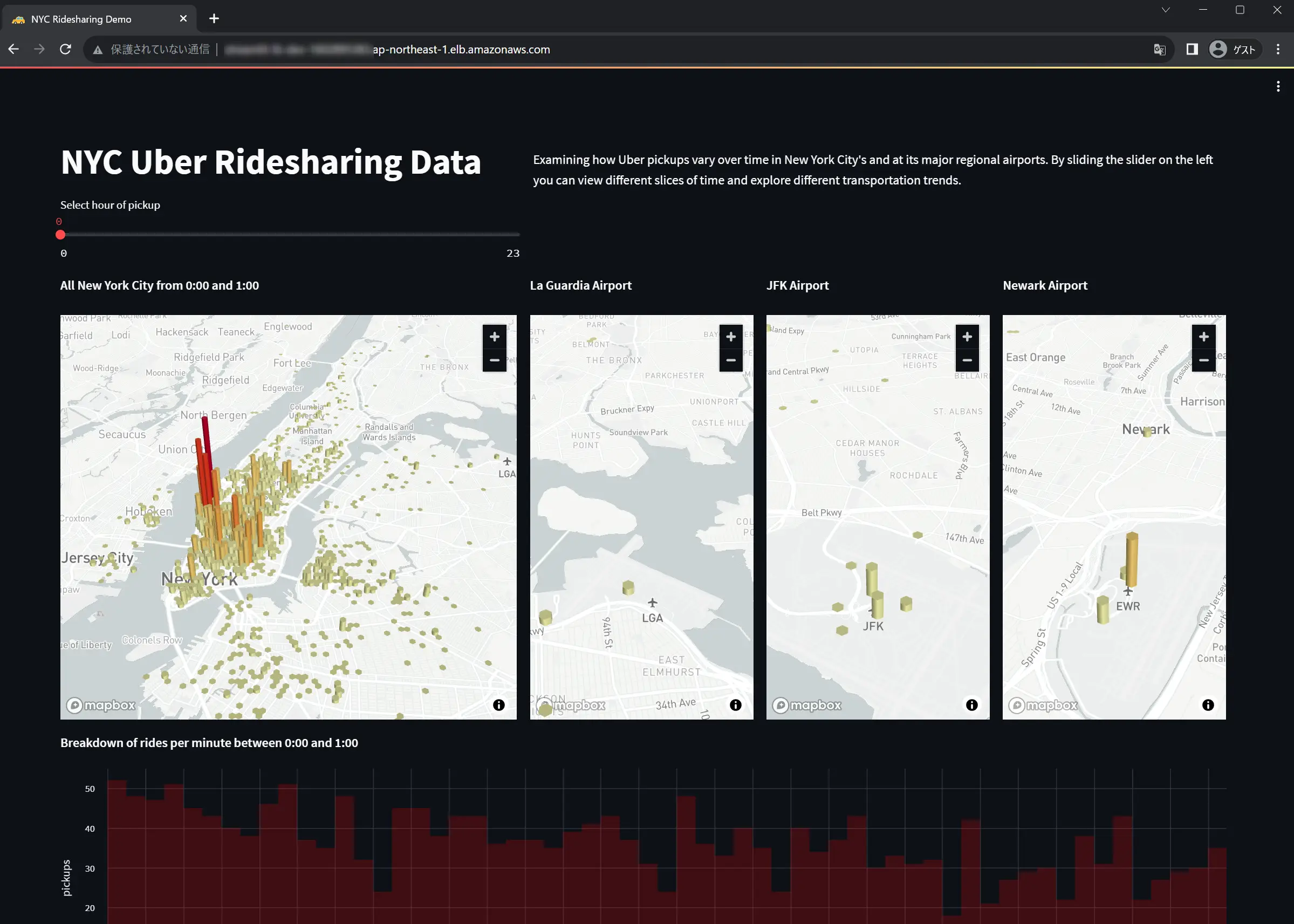Click the Mapbox logo on the La Guardia map
The width and height of the screenshot is (1294, 924).
point(571,705)
